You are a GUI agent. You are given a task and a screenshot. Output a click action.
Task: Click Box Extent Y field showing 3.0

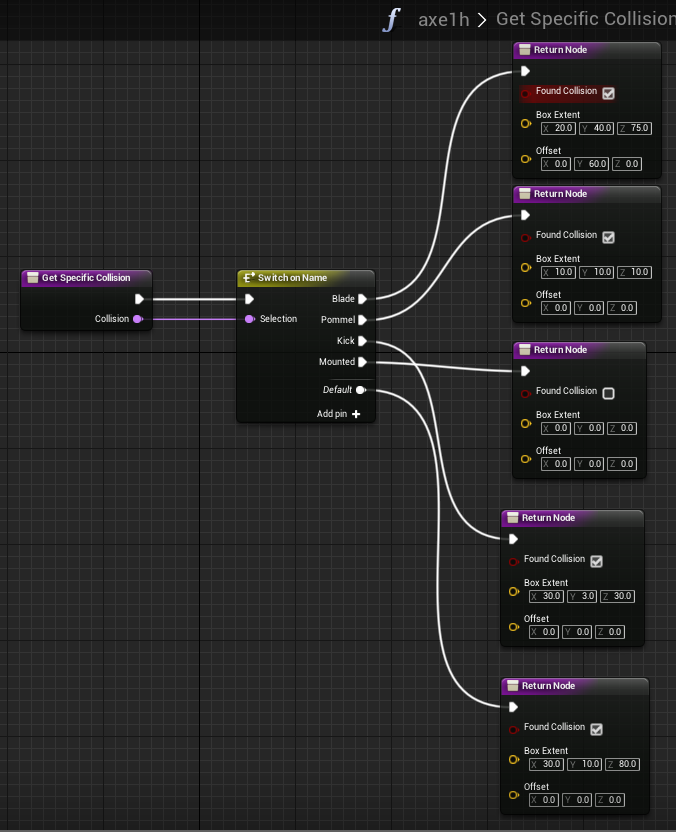coord(586,596)
